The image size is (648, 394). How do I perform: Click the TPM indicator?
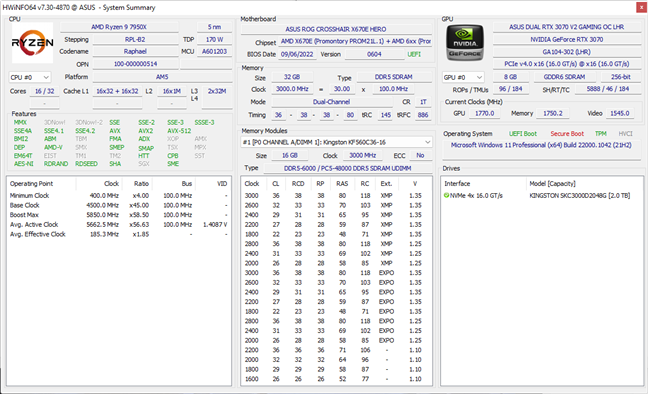(600, 134)
